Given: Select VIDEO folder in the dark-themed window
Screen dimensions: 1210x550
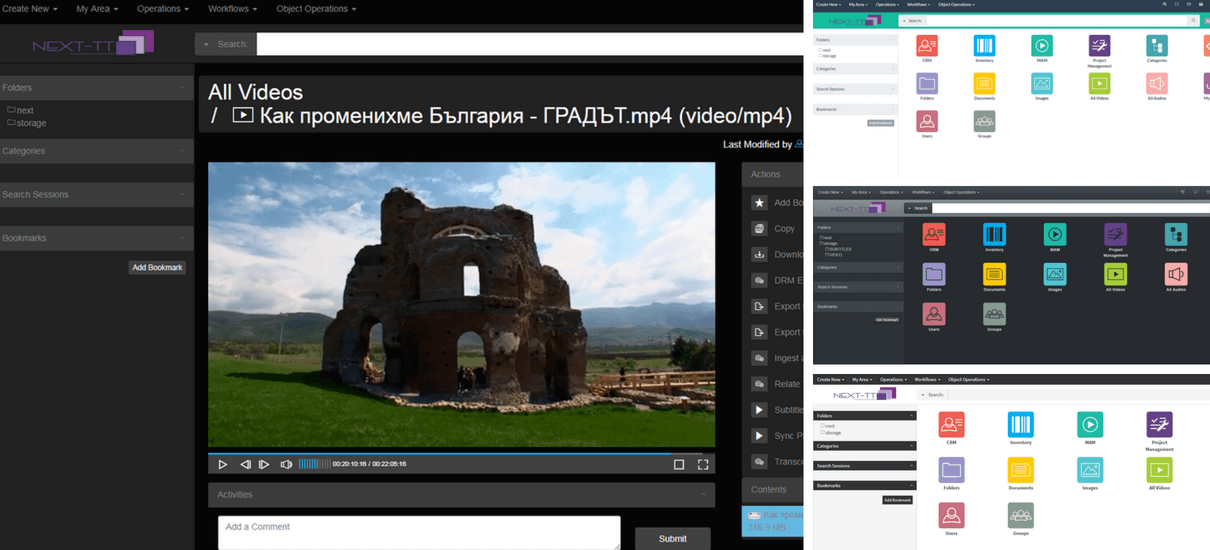Looking at the screenshot, I should pos(834,255).
